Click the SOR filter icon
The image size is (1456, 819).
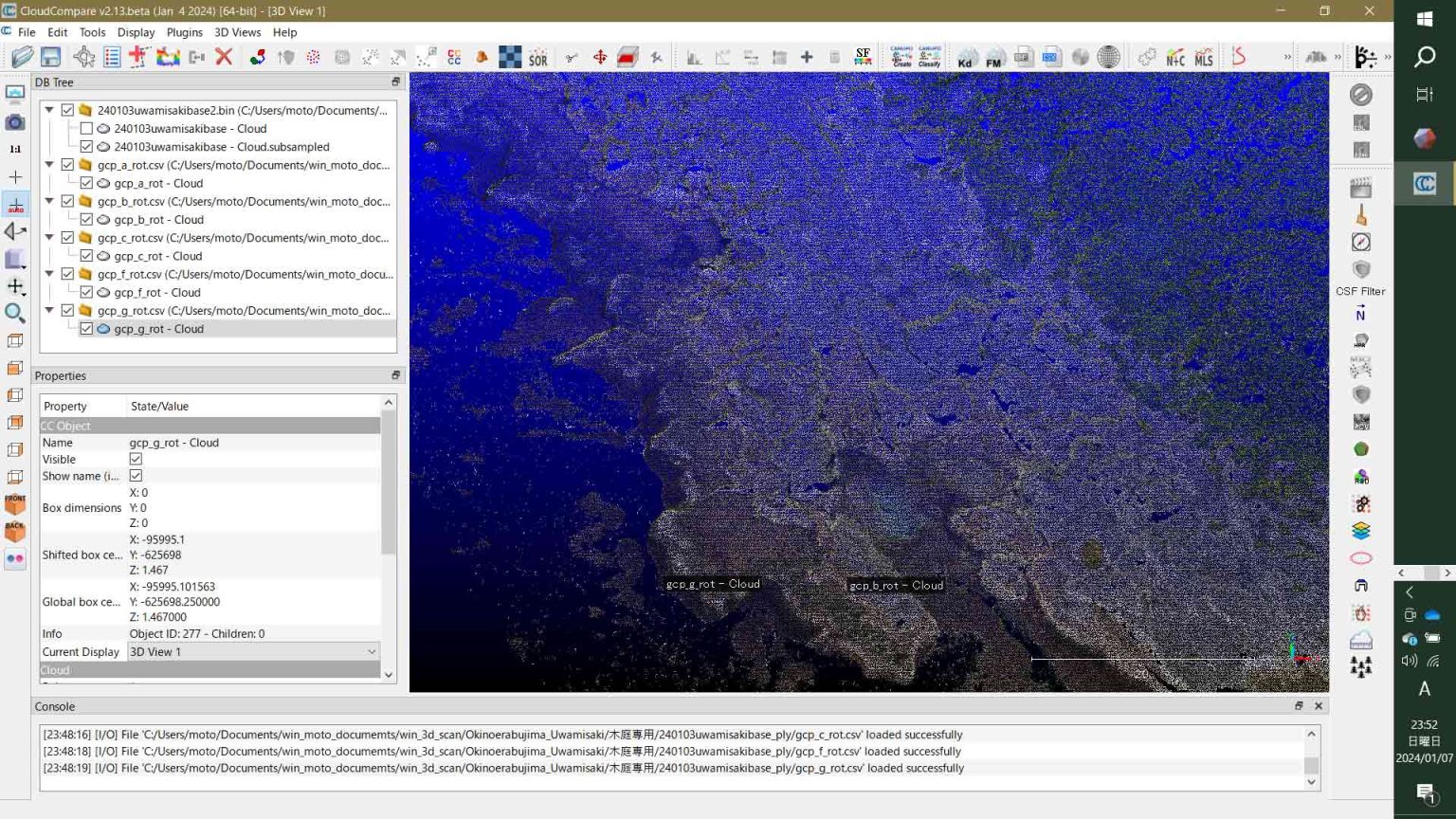[538, 57]
